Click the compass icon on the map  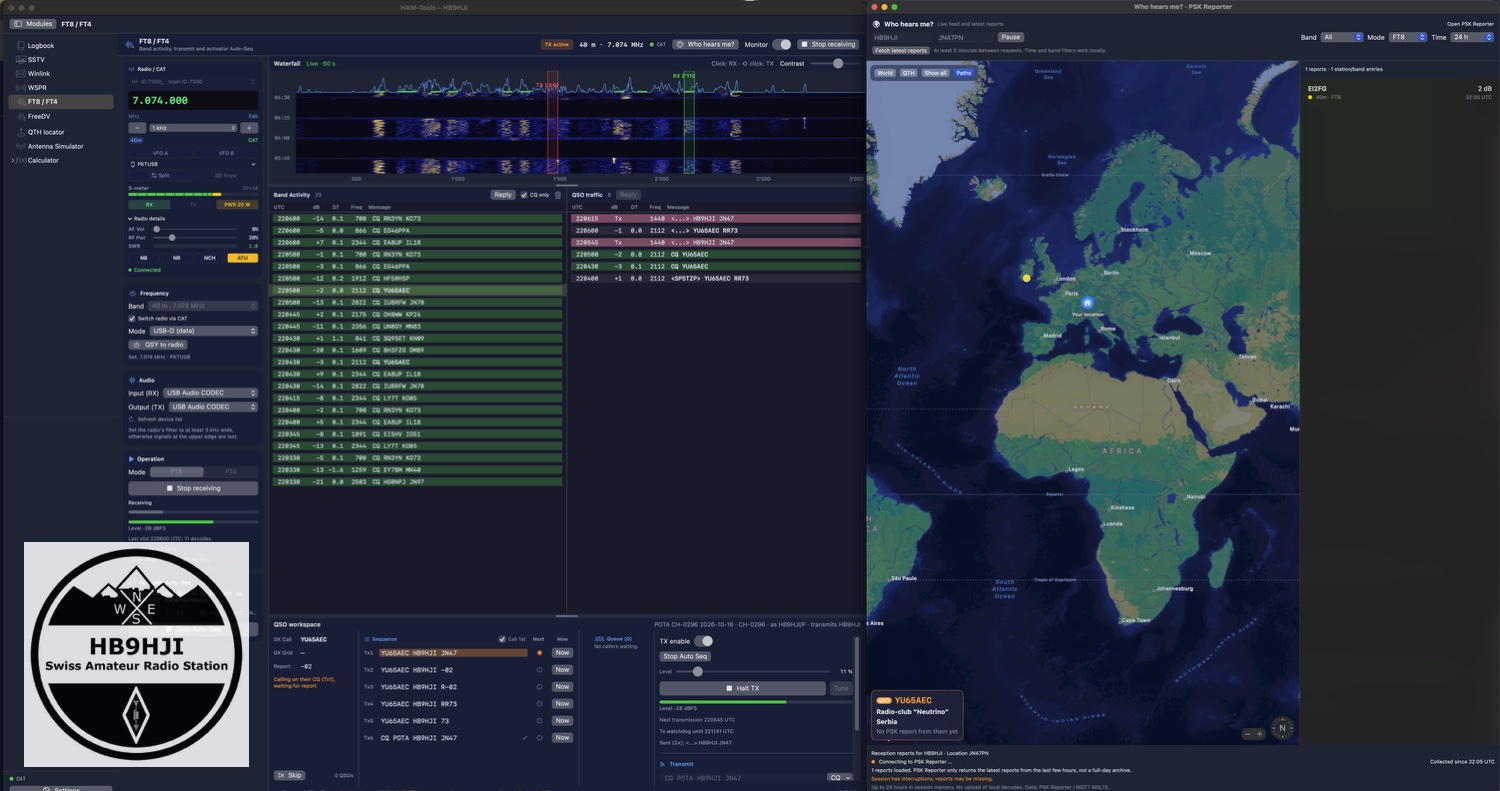pyautogui.click(x=1282, y=728)
